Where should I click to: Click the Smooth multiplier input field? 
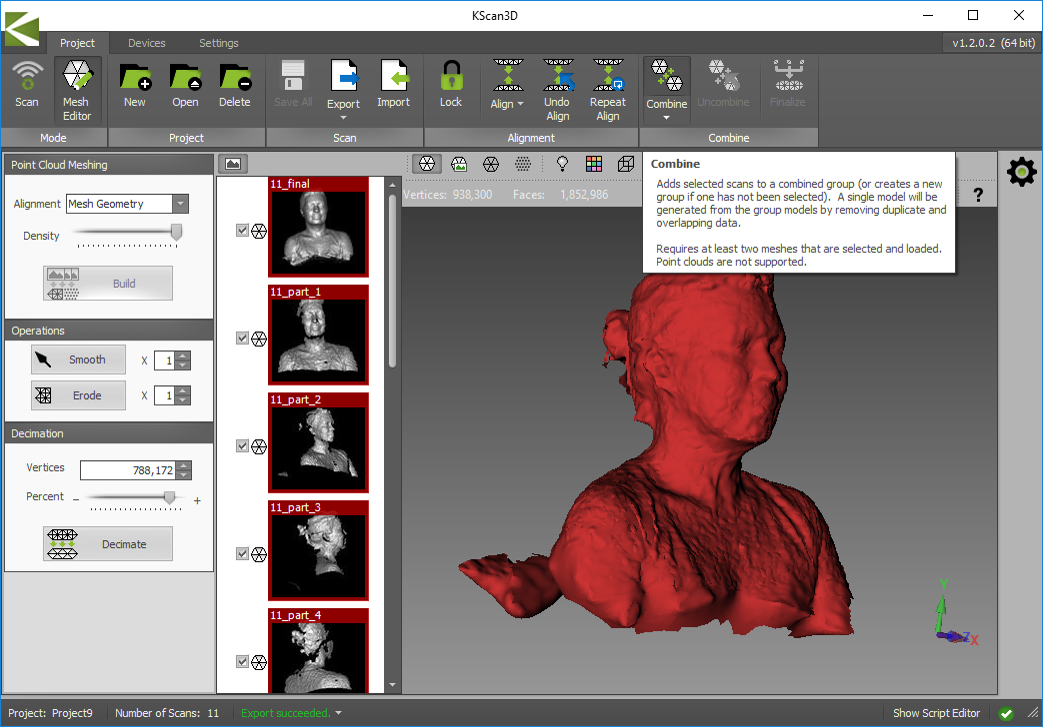click(165, 361)
